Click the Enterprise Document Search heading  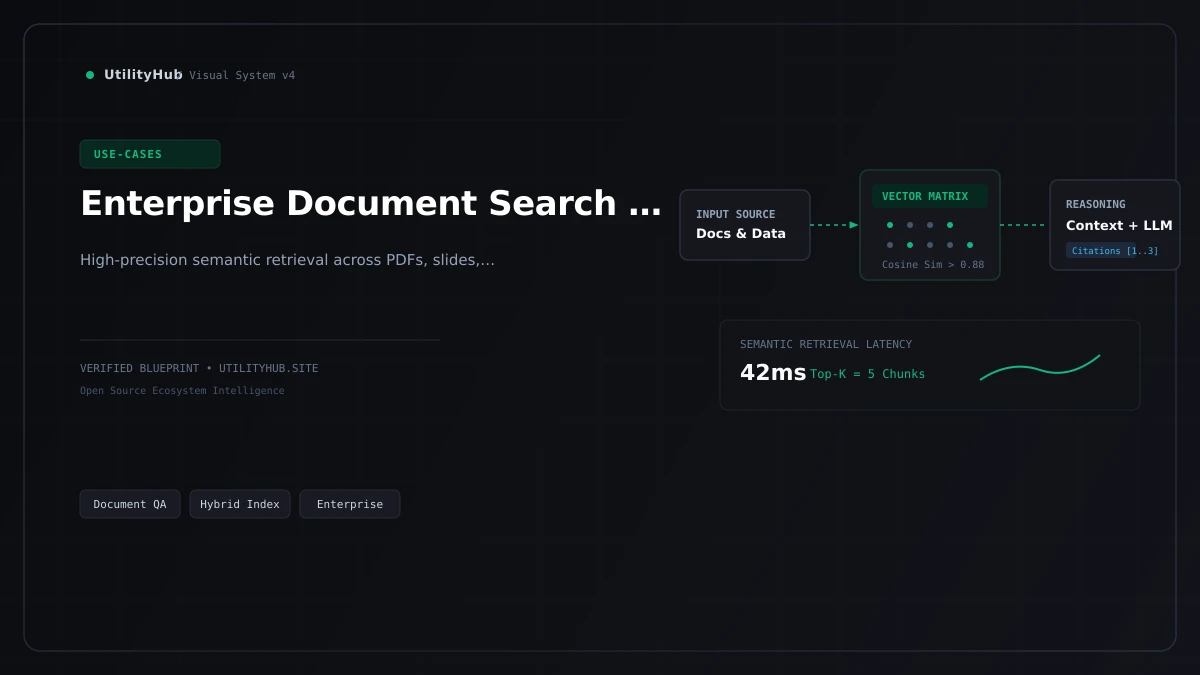pos(370,203)
